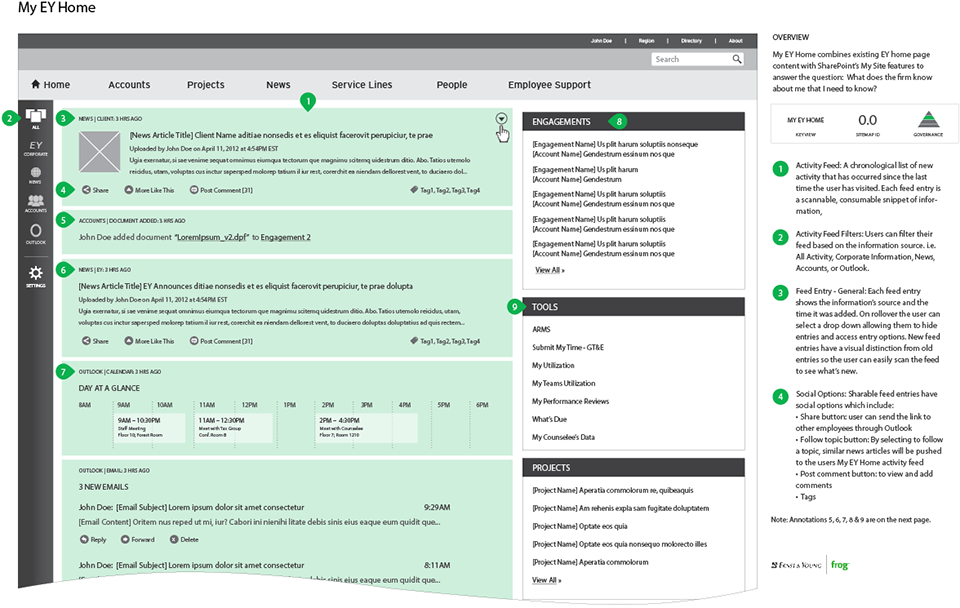Open Directory link in top bar
960x608 pixels.
tap(691, 41)
